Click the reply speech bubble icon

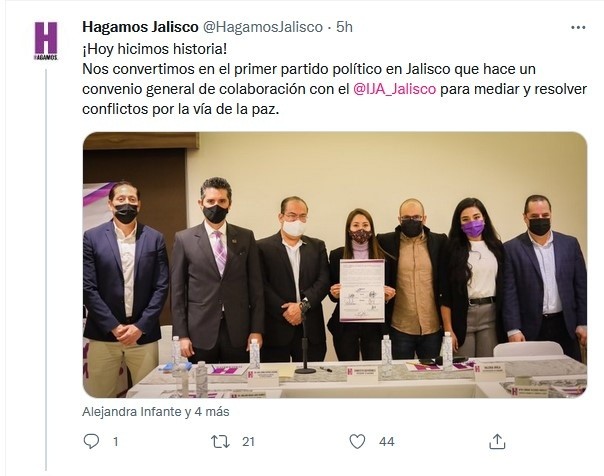[x=91, y=441]
